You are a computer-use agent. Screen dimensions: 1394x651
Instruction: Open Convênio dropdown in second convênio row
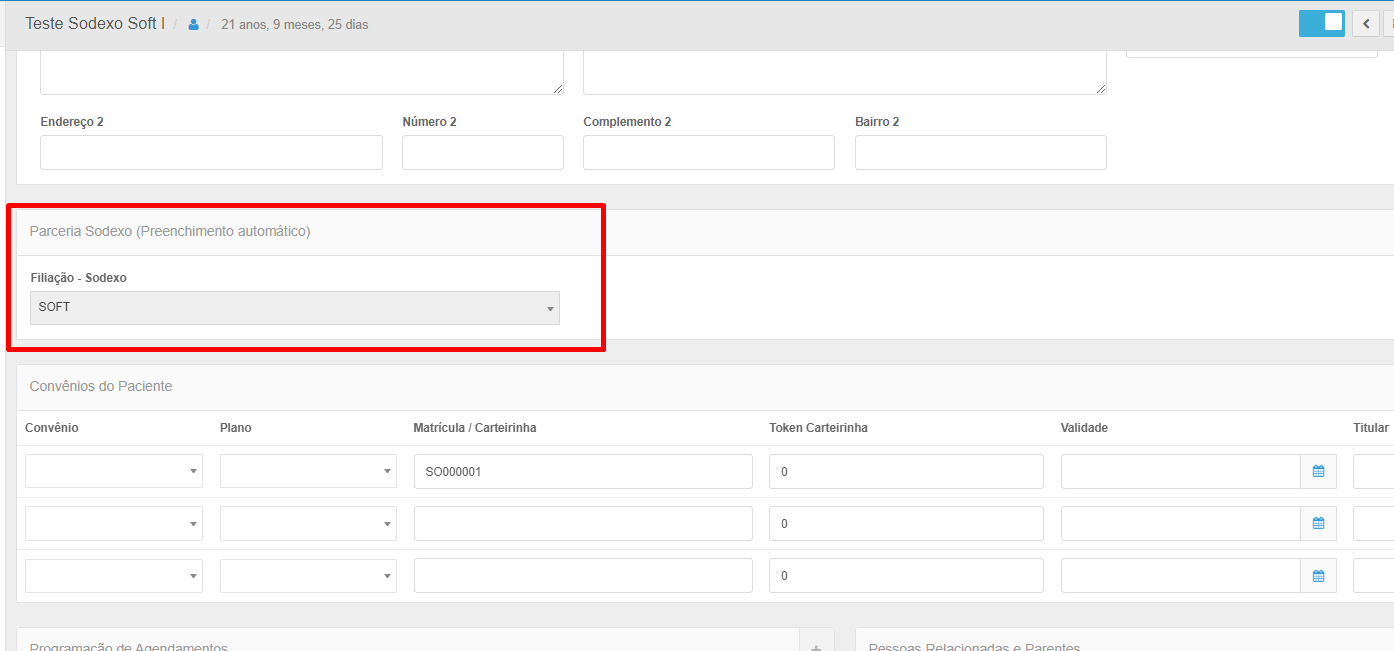(114, 523)
